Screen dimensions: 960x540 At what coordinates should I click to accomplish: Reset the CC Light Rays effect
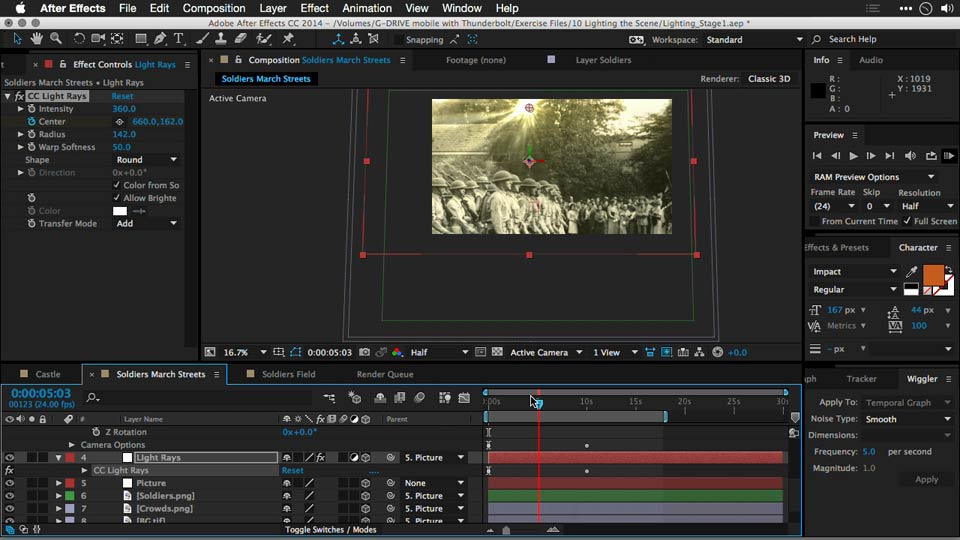coord(122,96)
